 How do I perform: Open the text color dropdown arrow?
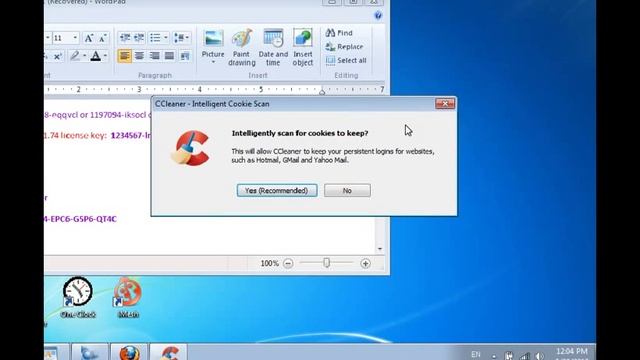click(x=105, y=56)
